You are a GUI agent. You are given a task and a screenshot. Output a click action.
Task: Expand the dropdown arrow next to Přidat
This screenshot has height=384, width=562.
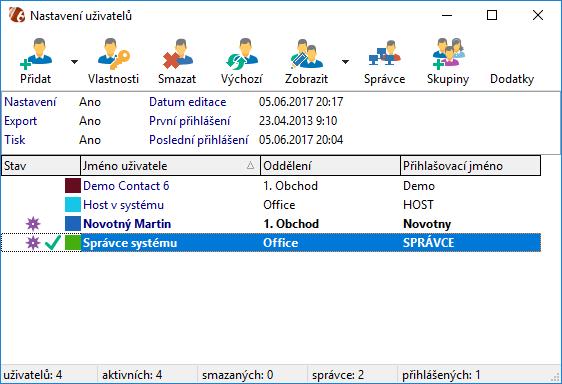[74, 62]
